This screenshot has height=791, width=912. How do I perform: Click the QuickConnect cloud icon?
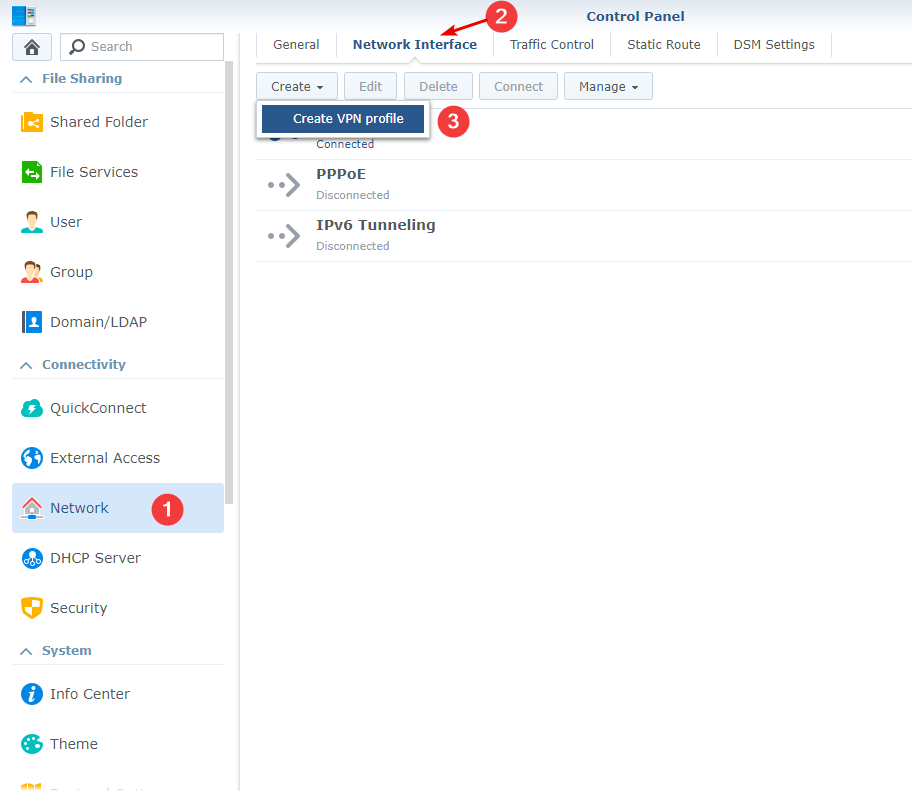[32, 408]
